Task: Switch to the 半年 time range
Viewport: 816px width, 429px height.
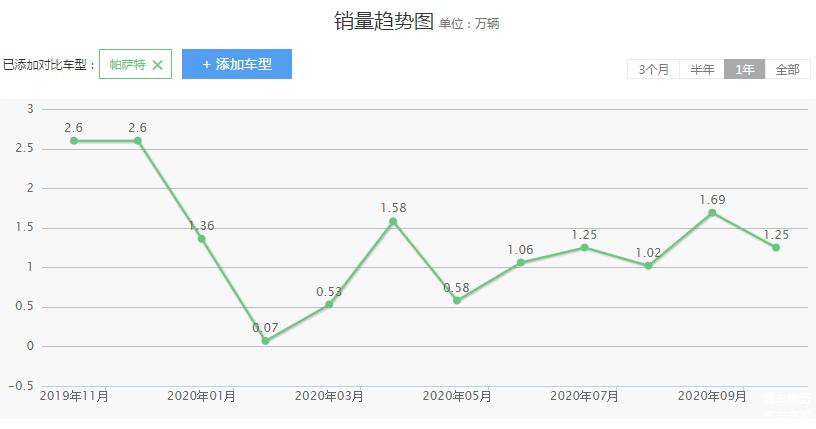Action: pyautogui.click(x=702, y=69)
